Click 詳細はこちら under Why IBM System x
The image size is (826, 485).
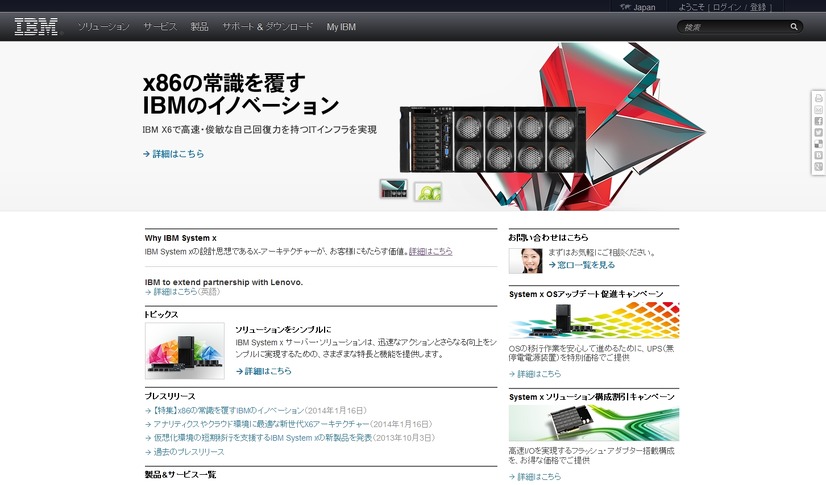click(x=430, y=252)
